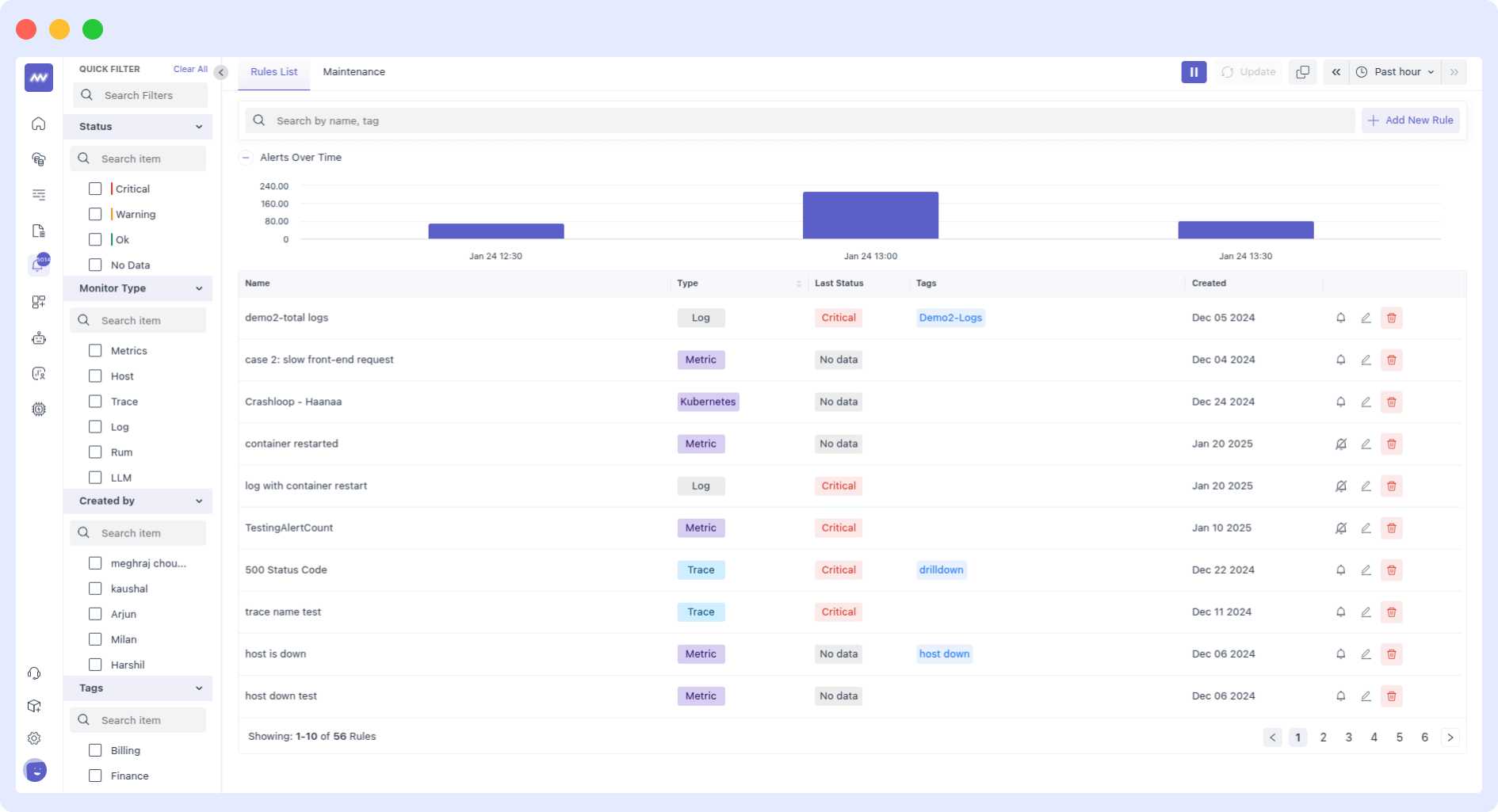Check the Critical status filter checkbox
Screen dimensions: 1498x812
point(95,189)
